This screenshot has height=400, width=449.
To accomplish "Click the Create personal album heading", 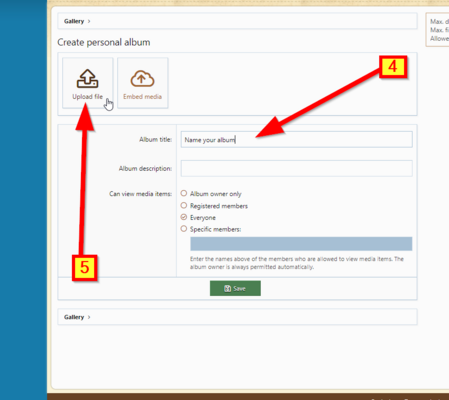I will [104, 42].
